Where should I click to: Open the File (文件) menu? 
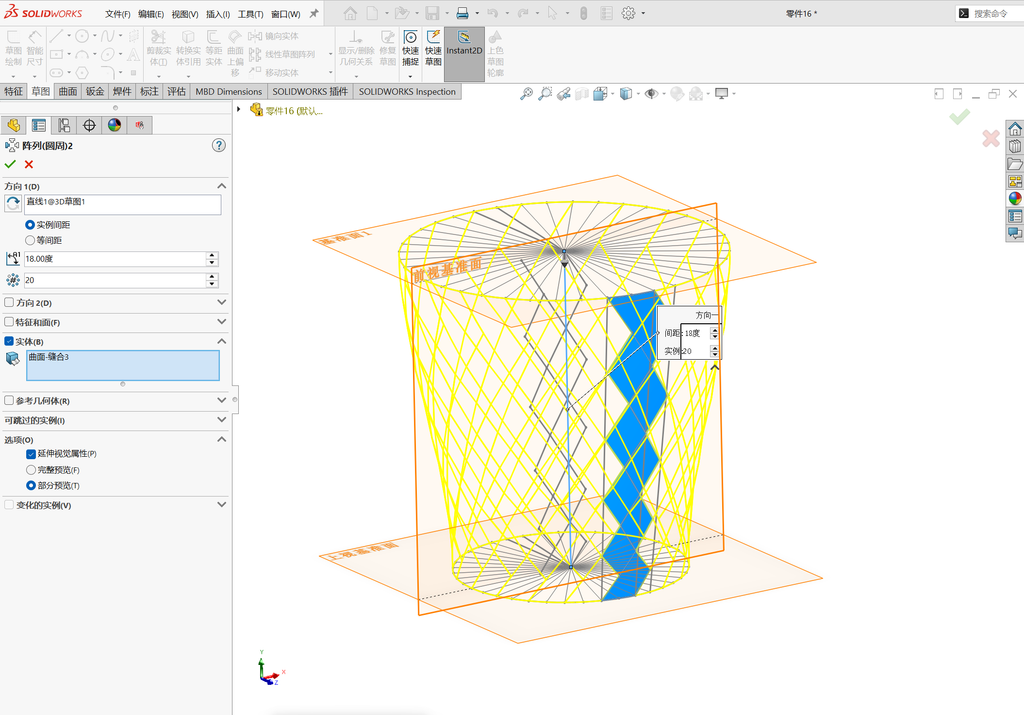tap(118, 14)
